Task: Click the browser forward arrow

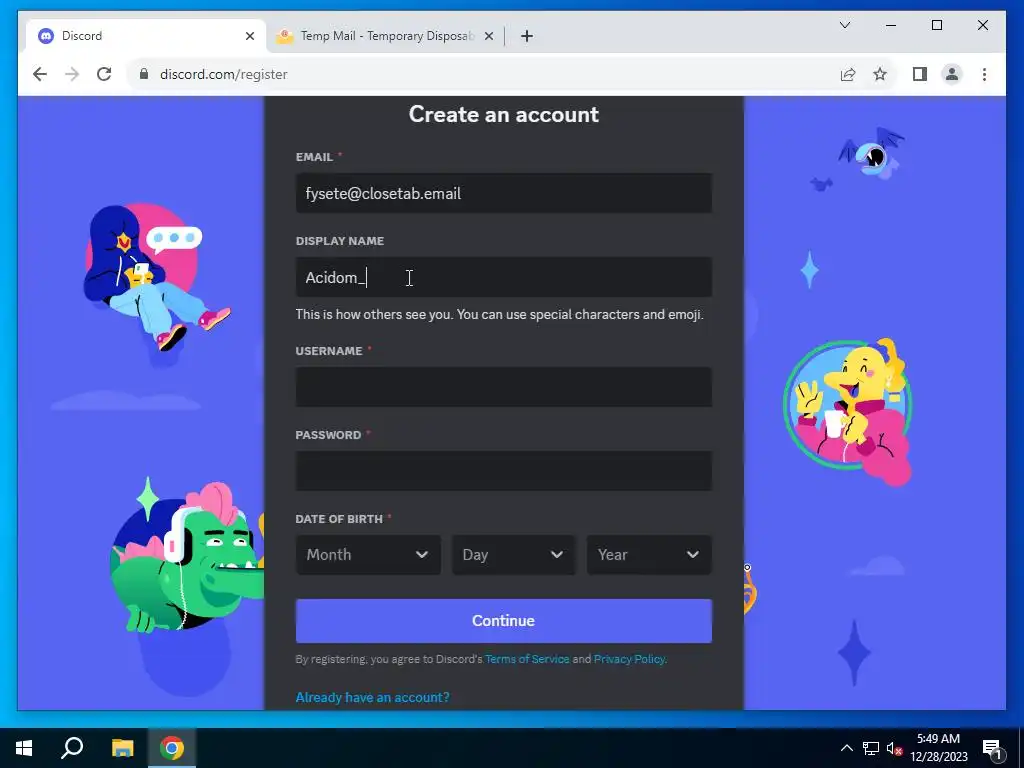Action: [72, 74]
